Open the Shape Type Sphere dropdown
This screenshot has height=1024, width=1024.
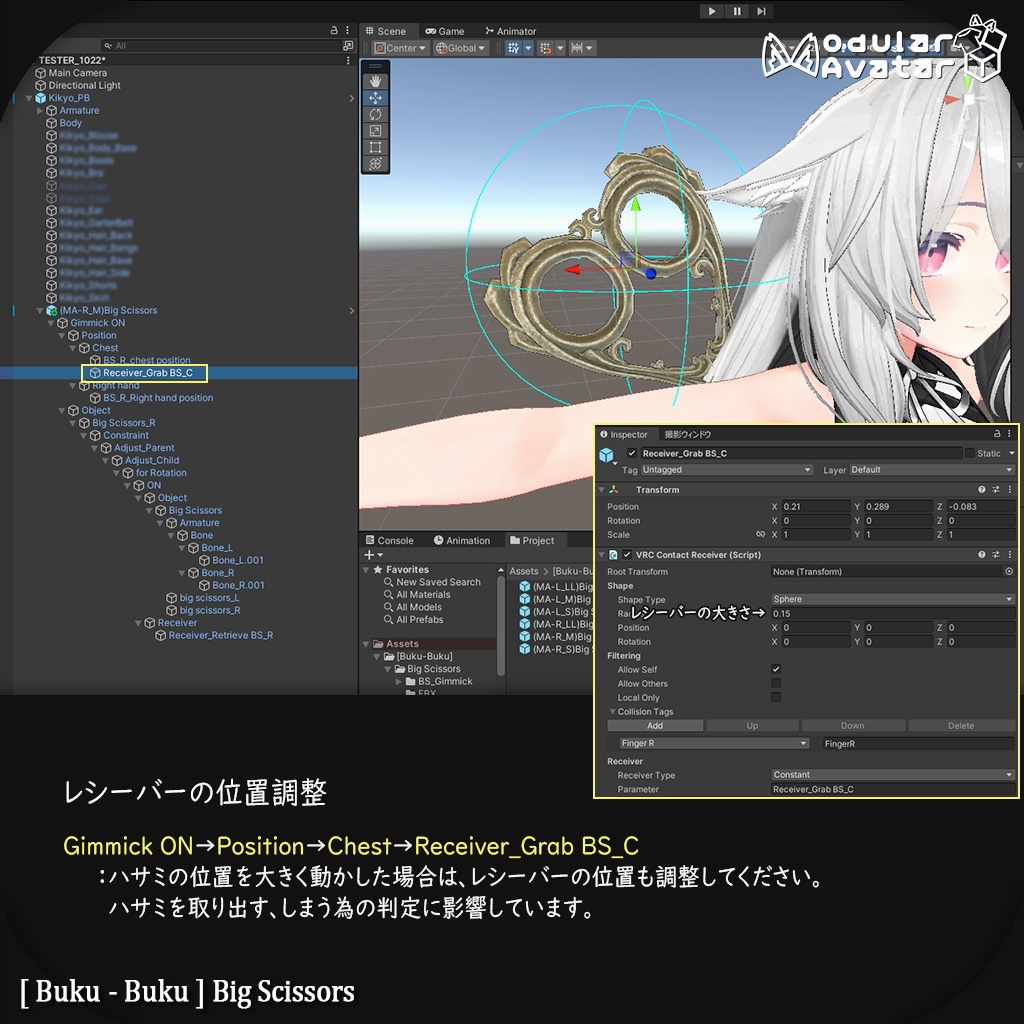(x=890, y=599)
